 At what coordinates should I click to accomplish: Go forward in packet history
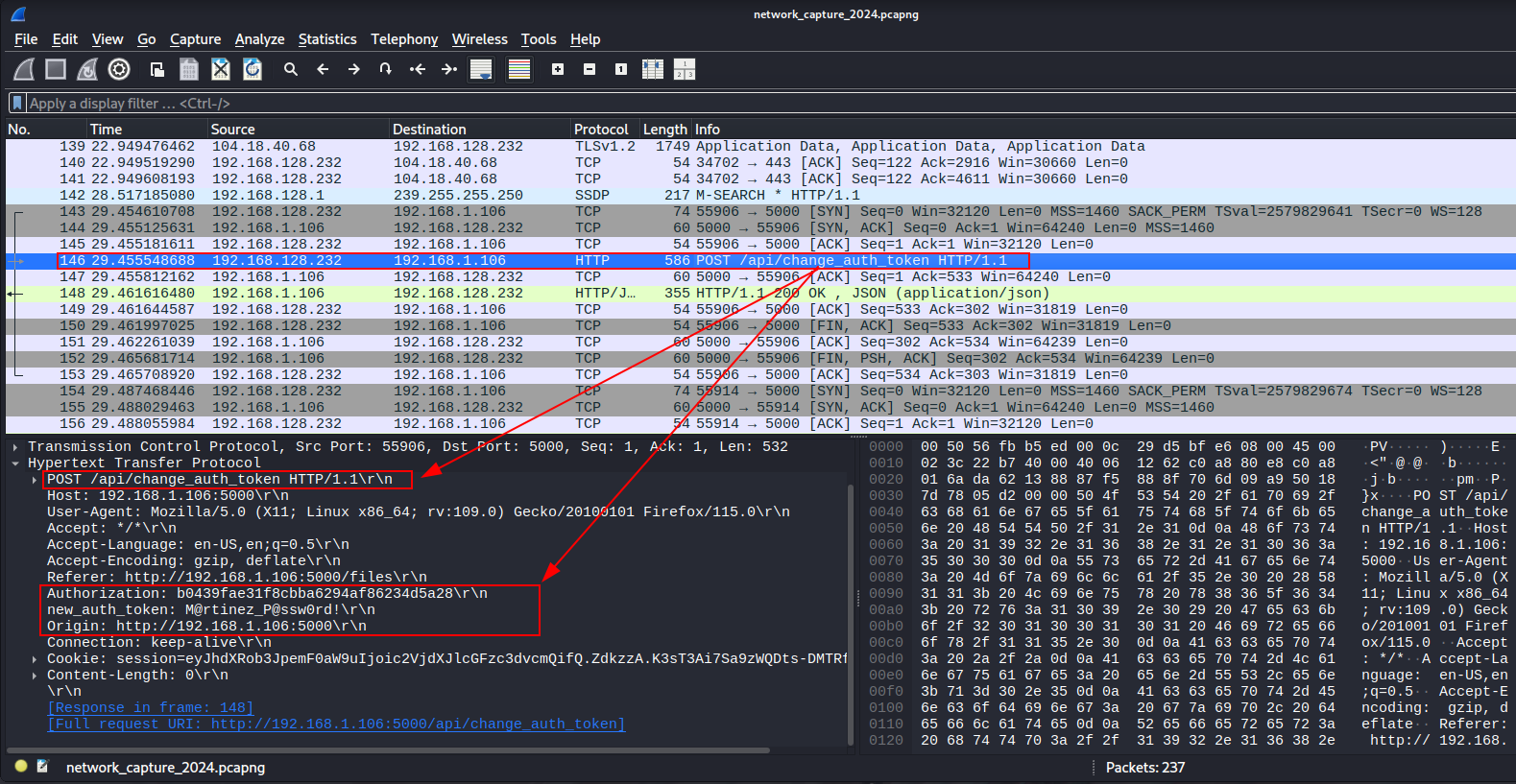(354, 69)
